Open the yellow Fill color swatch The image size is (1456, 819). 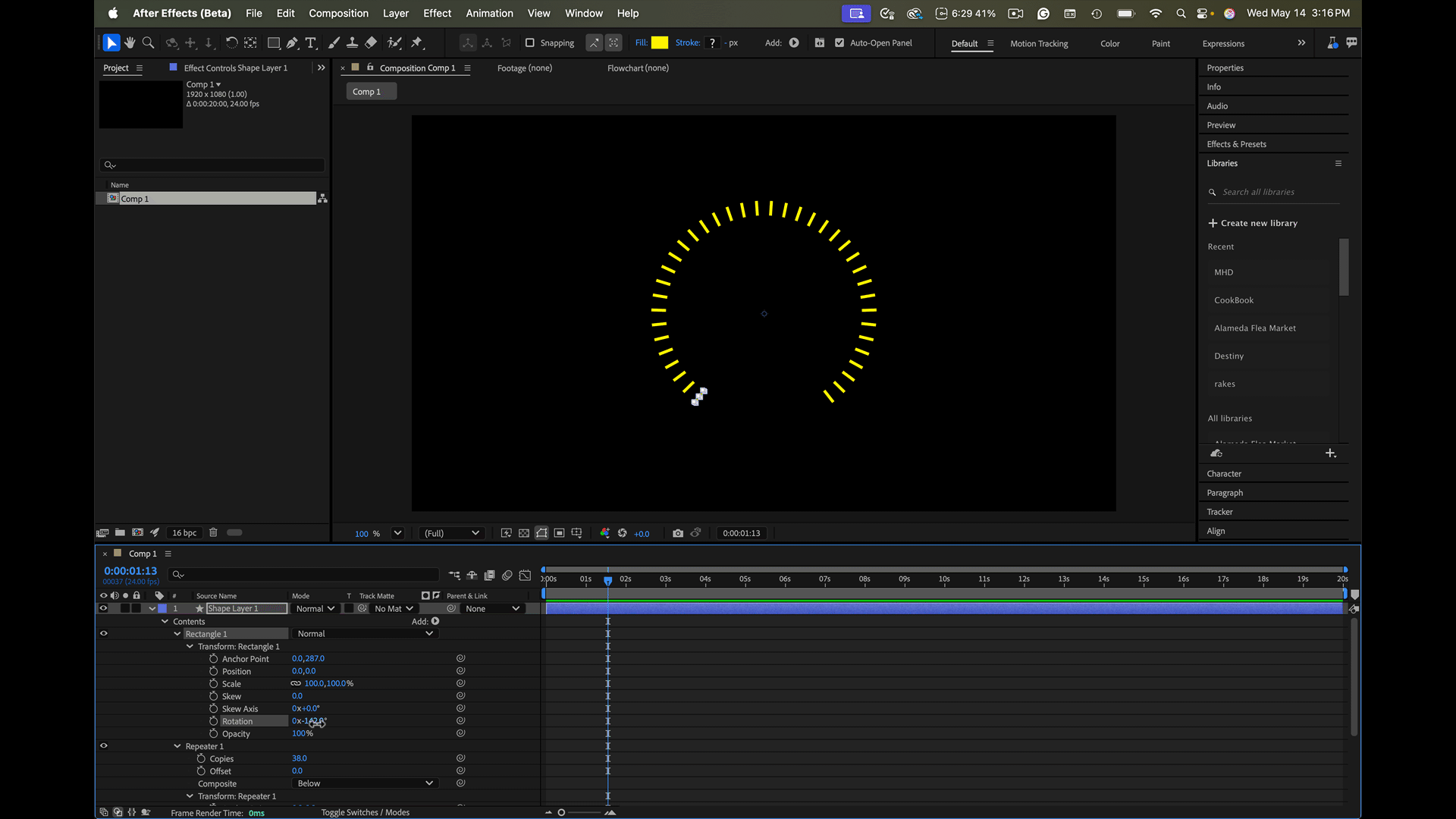[660, 43]
